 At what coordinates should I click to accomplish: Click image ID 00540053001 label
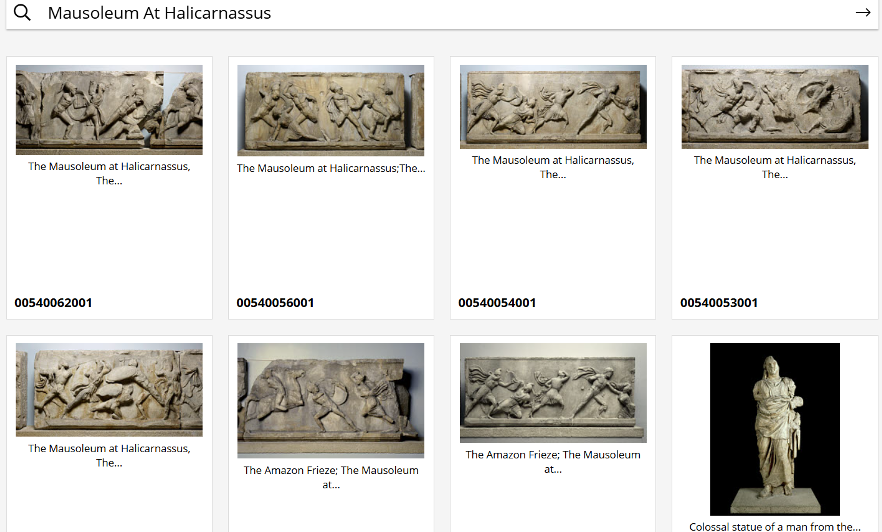click(719, 303)
